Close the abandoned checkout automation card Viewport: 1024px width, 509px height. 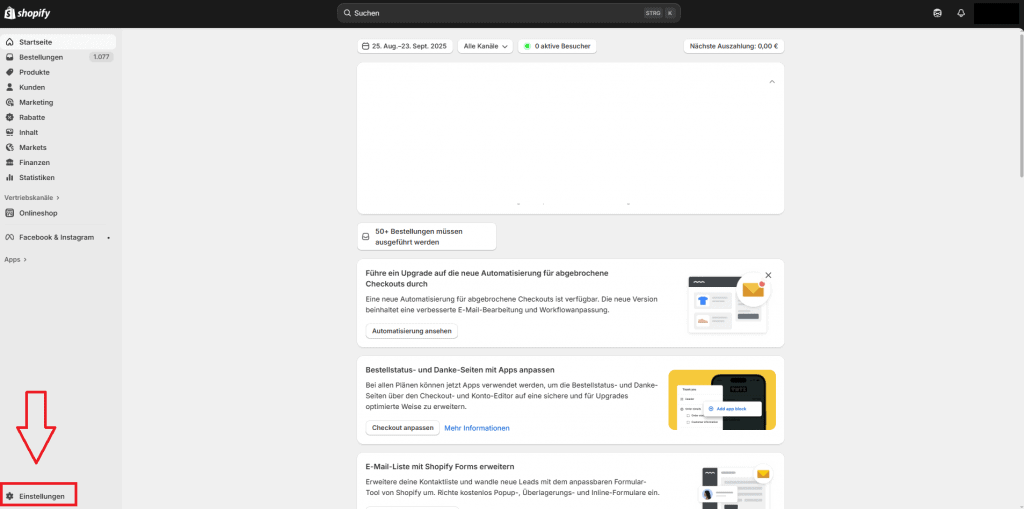pos(768,274)
